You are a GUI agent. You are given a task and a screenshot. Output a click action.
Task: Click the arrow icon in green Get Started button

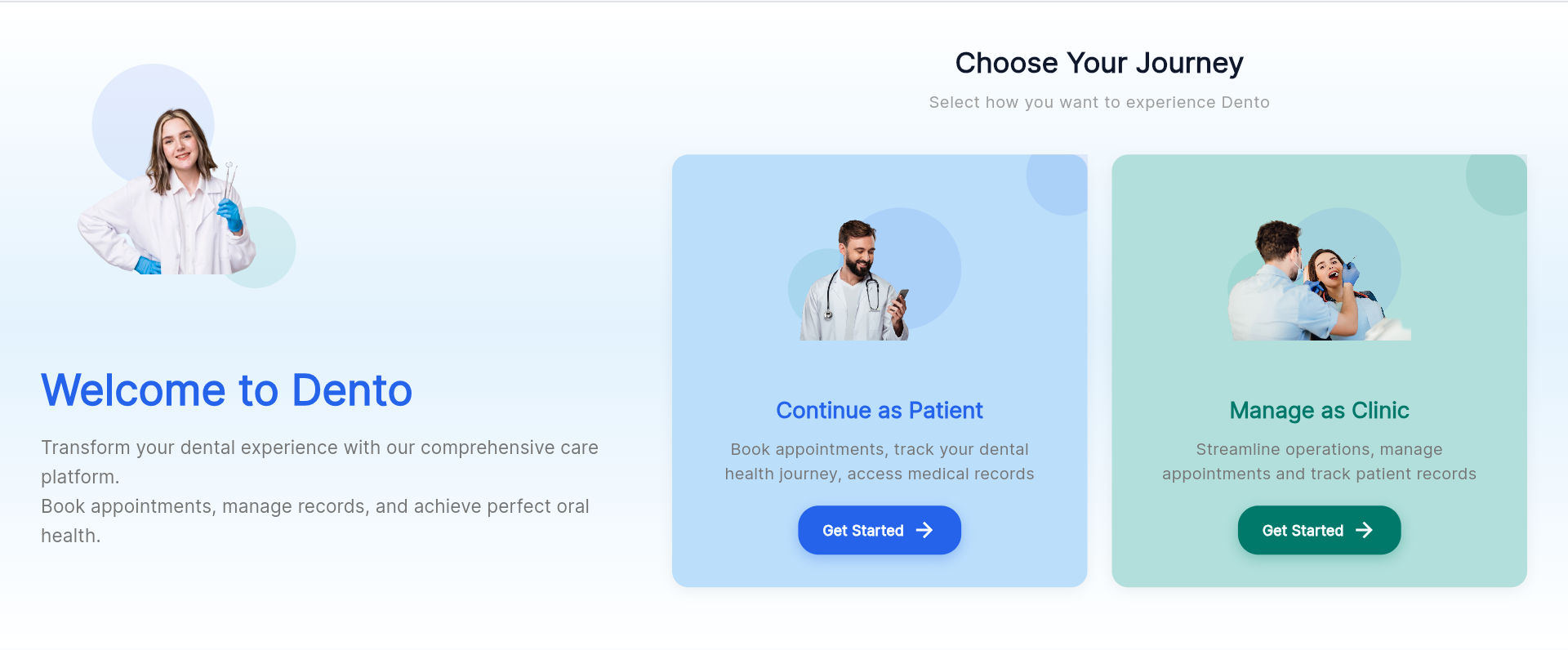click(x=1364, y=530)
